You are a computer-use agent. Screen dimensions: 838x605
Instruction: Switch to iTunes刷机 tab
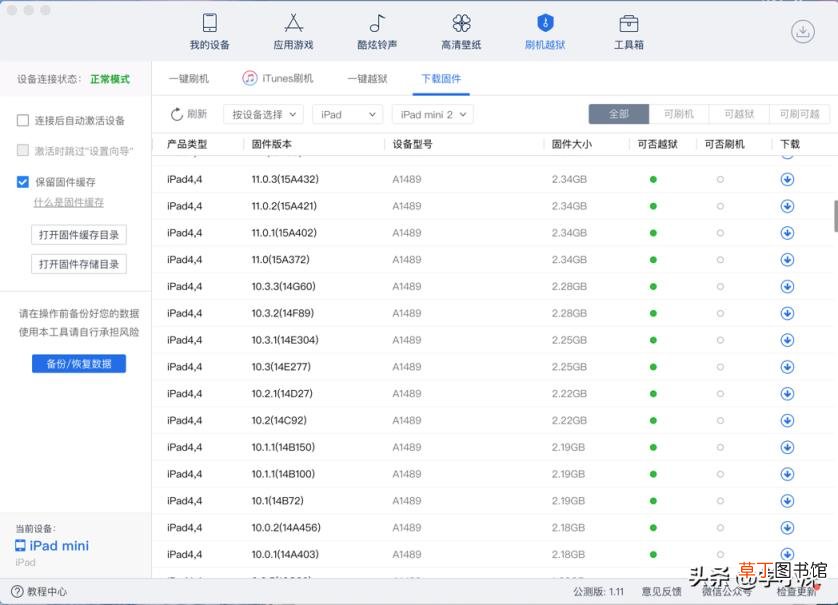(x=278, y=79)
